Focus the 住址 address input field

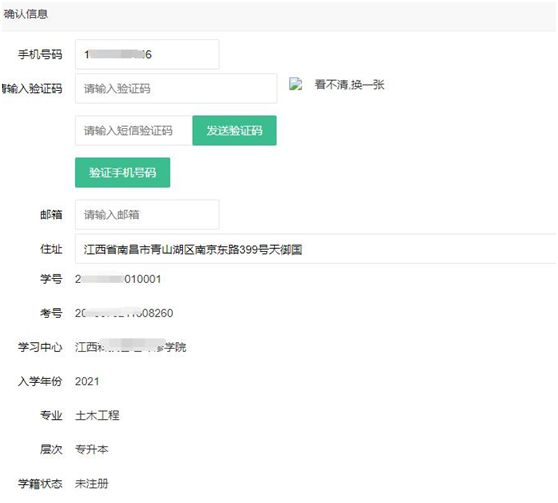click(316, 249)
